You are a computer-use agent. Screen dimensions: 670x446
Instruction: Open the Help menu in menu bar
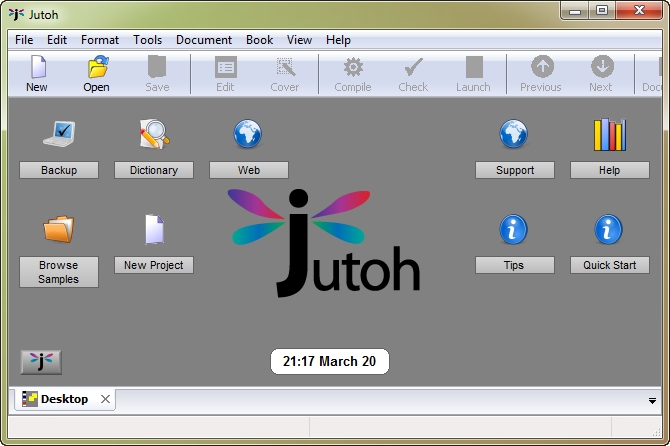pyautogui.click(x=338, y=40)
